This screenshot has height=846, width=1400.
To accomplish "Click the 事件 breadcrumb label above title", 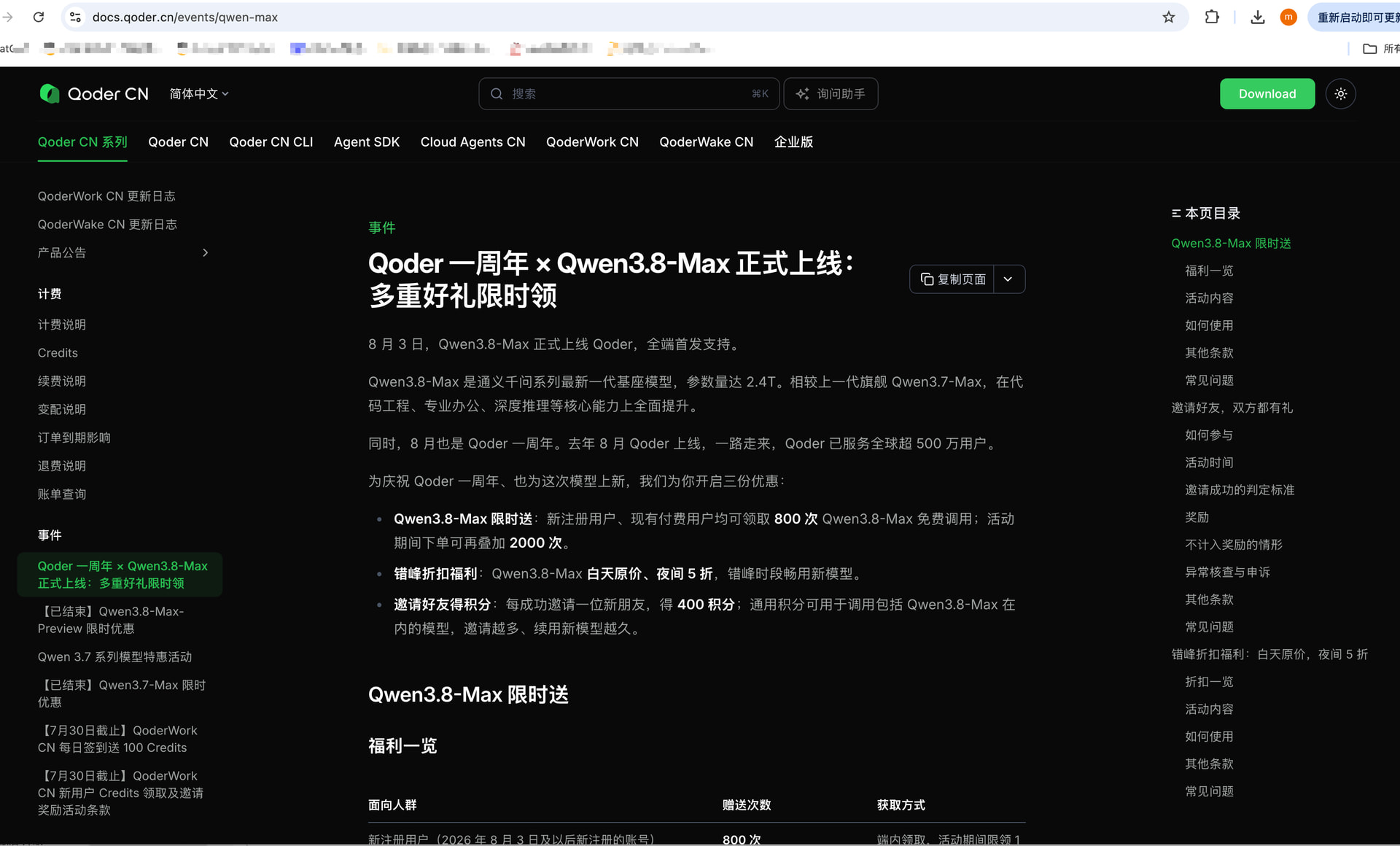I will (x=381, y=228).
